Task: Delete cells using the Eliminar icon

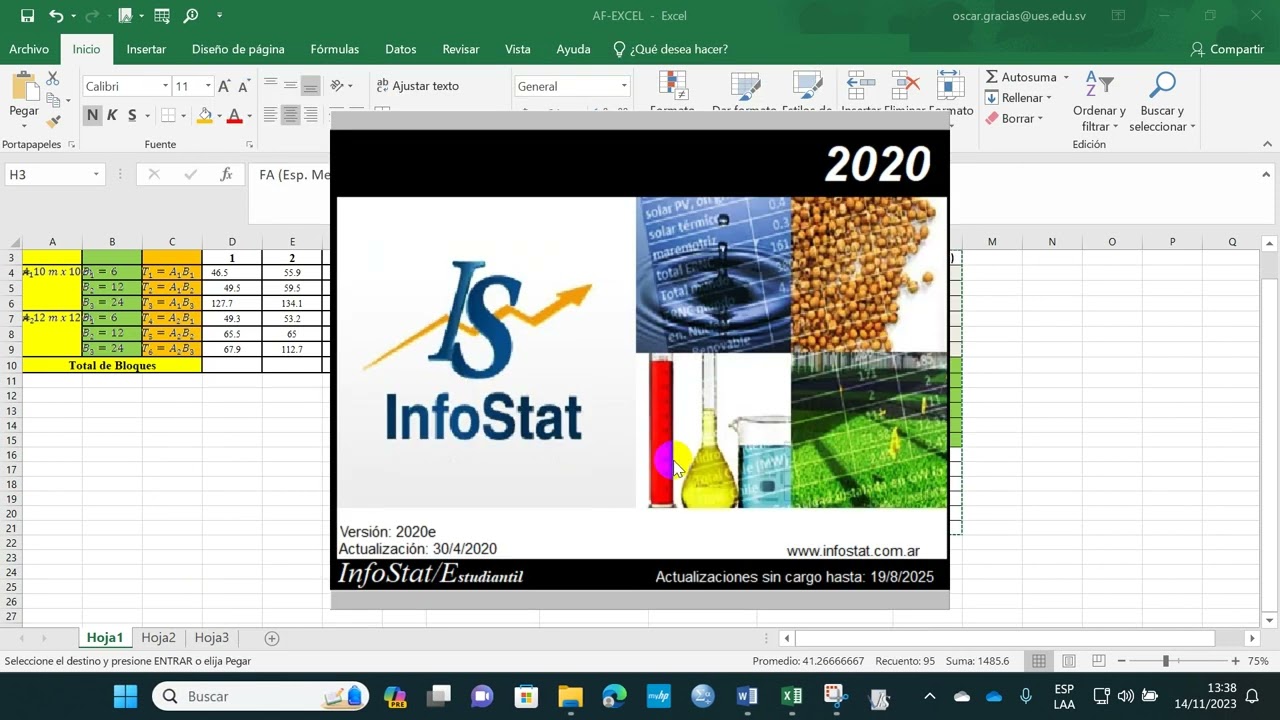Action: point(906,86)
